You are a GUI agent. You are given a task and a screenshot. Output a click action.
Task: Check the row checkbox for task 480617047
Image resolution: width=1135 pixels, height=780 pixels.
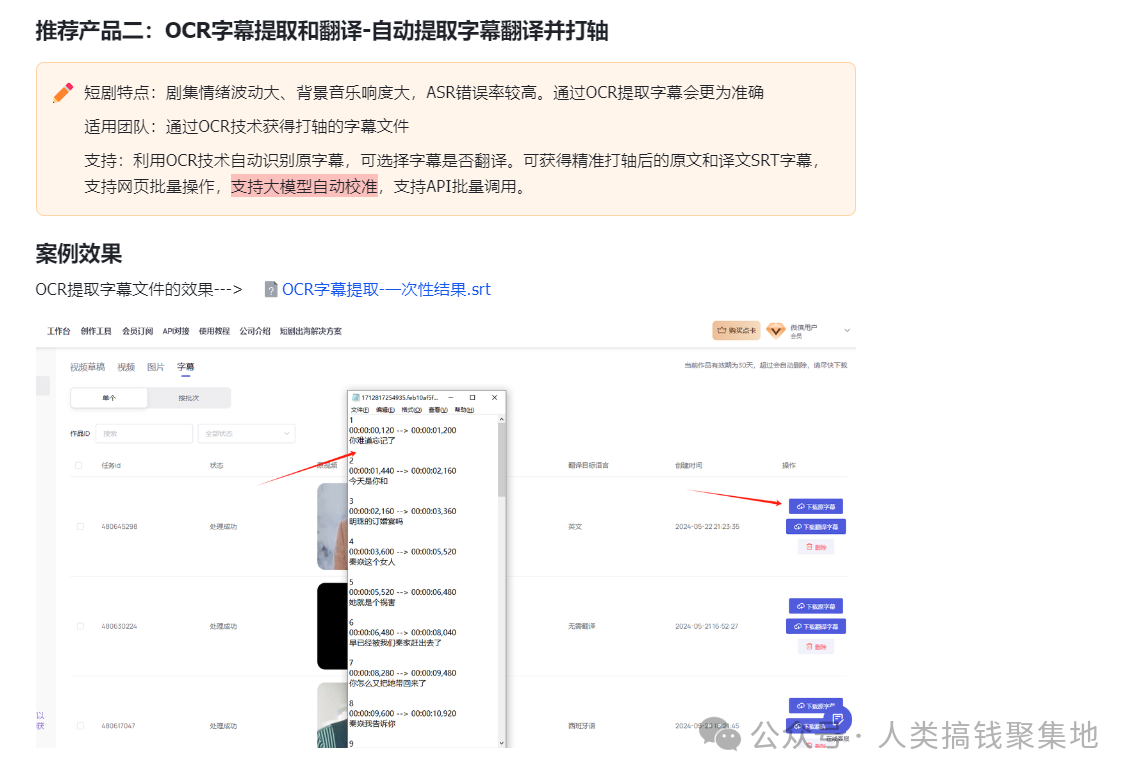point(77,725)
